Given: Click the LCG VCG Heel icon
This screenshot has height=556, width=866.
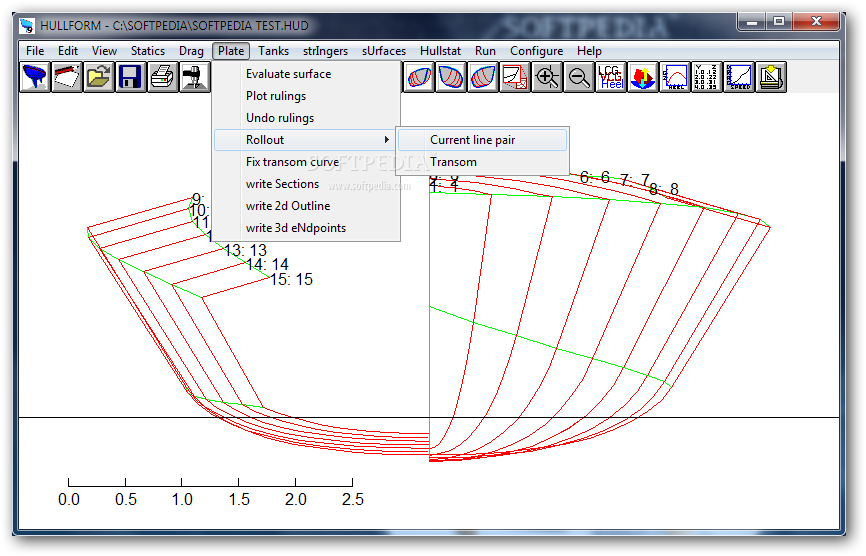Looking at the screenshot, I should (x=611, y=77).
